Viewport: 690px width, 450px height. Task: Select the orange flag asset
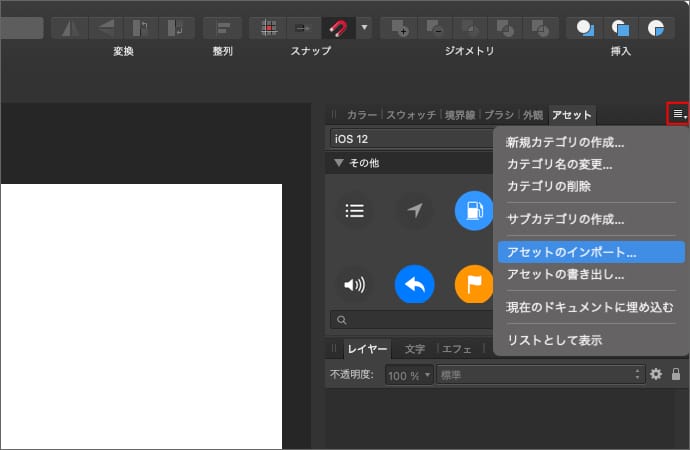[474, 285]
